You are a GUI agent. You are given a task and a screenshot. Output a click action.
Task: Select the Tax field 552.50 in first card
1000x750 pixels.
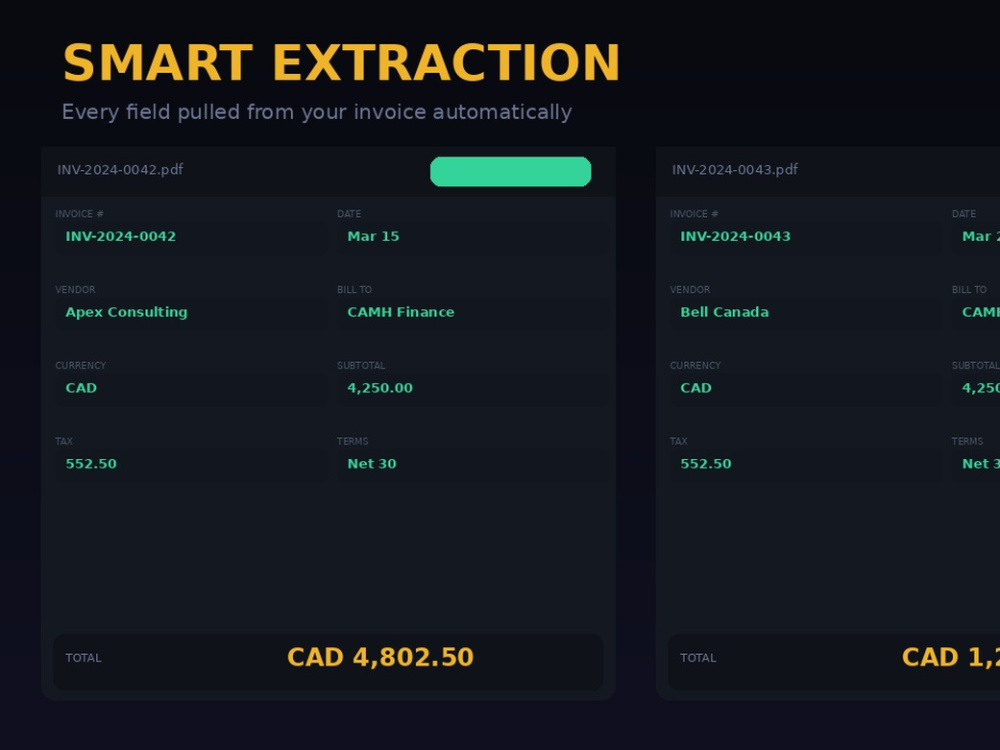coord(191,464)
